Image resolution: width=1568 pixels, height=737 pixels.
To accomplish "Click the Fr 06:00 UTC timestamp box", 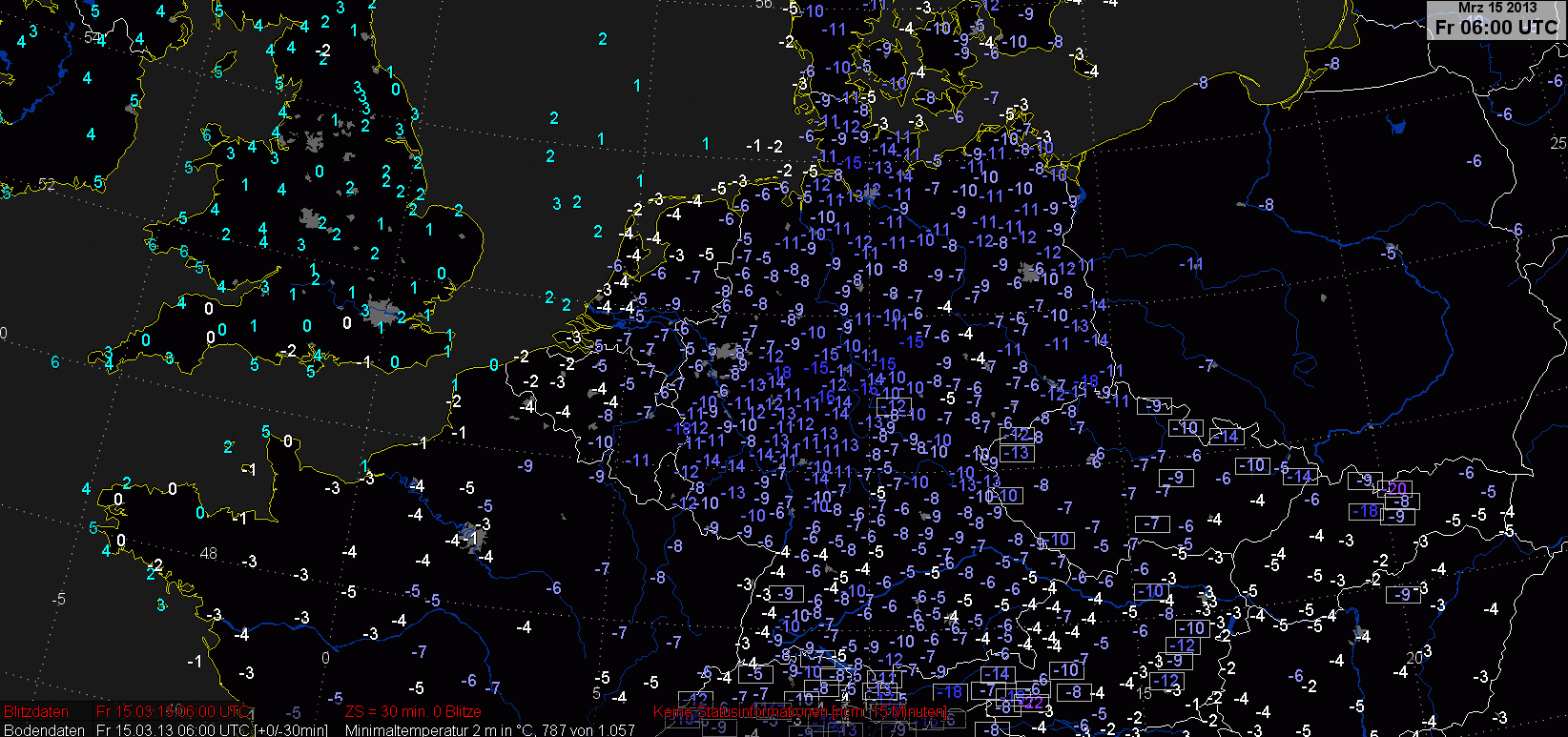I will click(1496, 28).
